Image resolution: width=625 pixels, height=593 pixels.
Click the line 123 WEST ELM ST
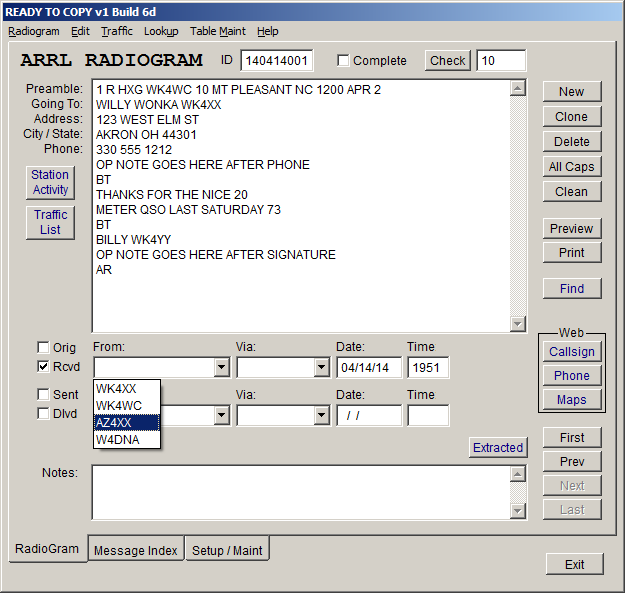147,120
